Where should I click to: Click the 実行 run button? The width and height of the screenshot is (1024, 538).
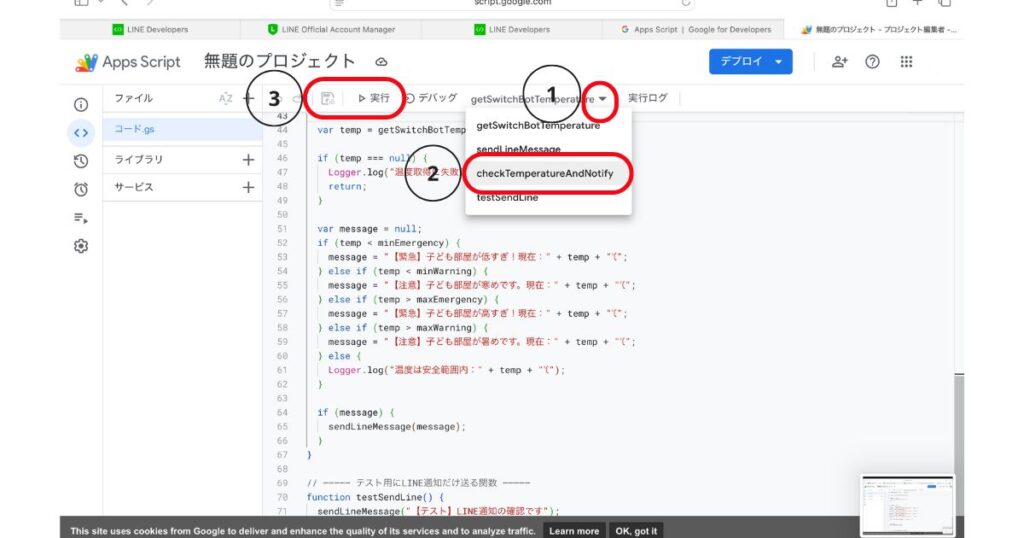point(374,98)
